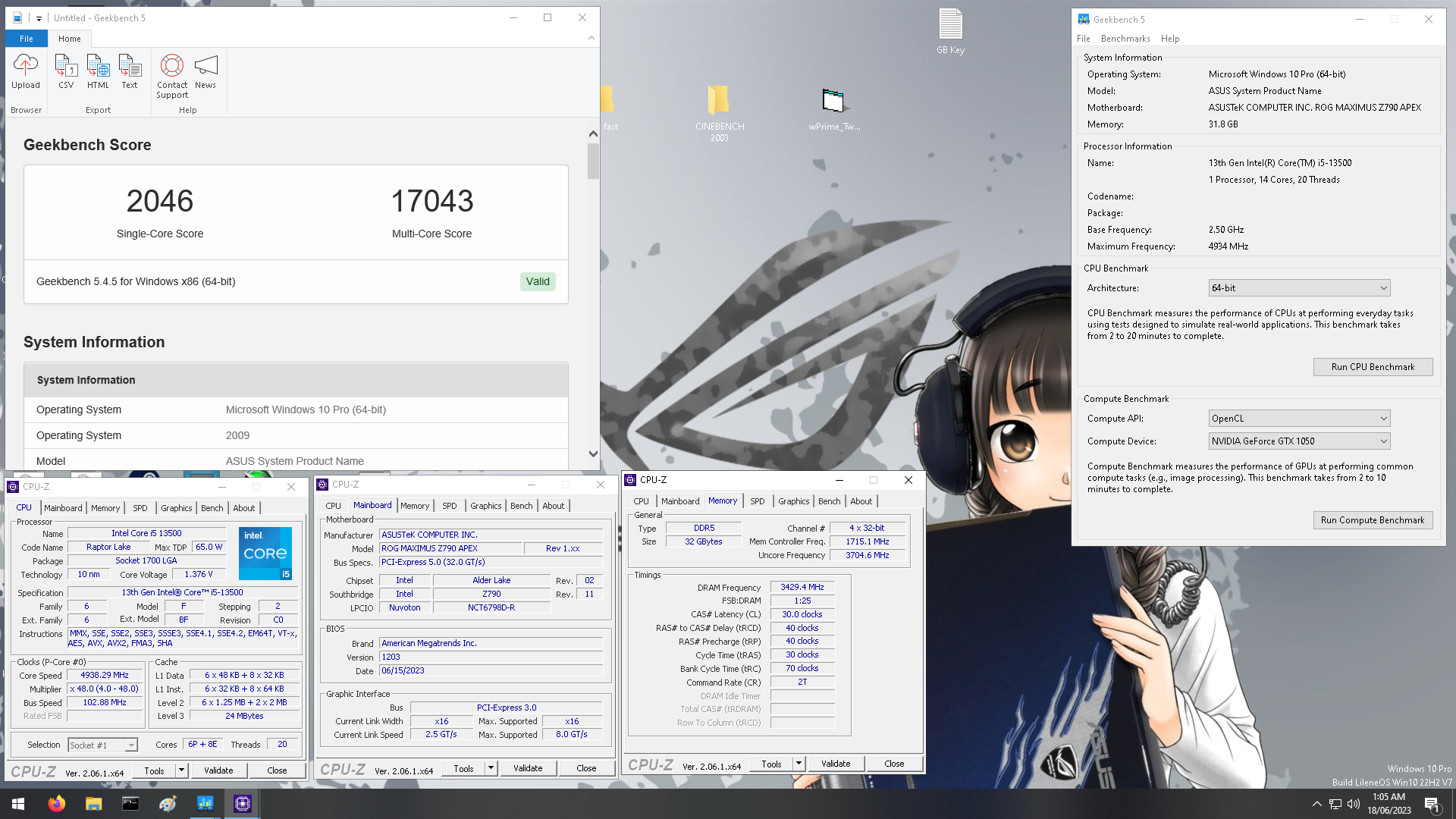
Task: Open the Socket #1 selection dropdown
Action: (102, 745)
